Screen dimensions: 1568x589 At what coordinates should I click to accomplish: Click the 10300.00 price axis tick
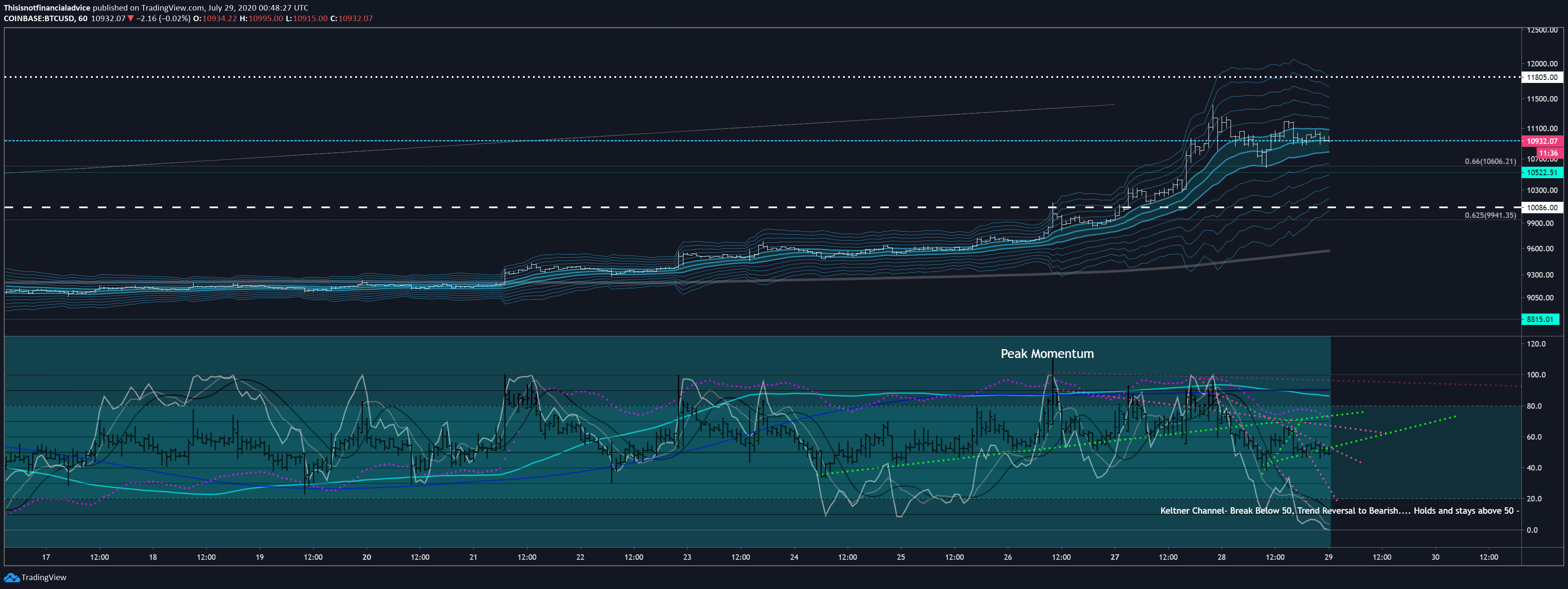[1542, 190]
